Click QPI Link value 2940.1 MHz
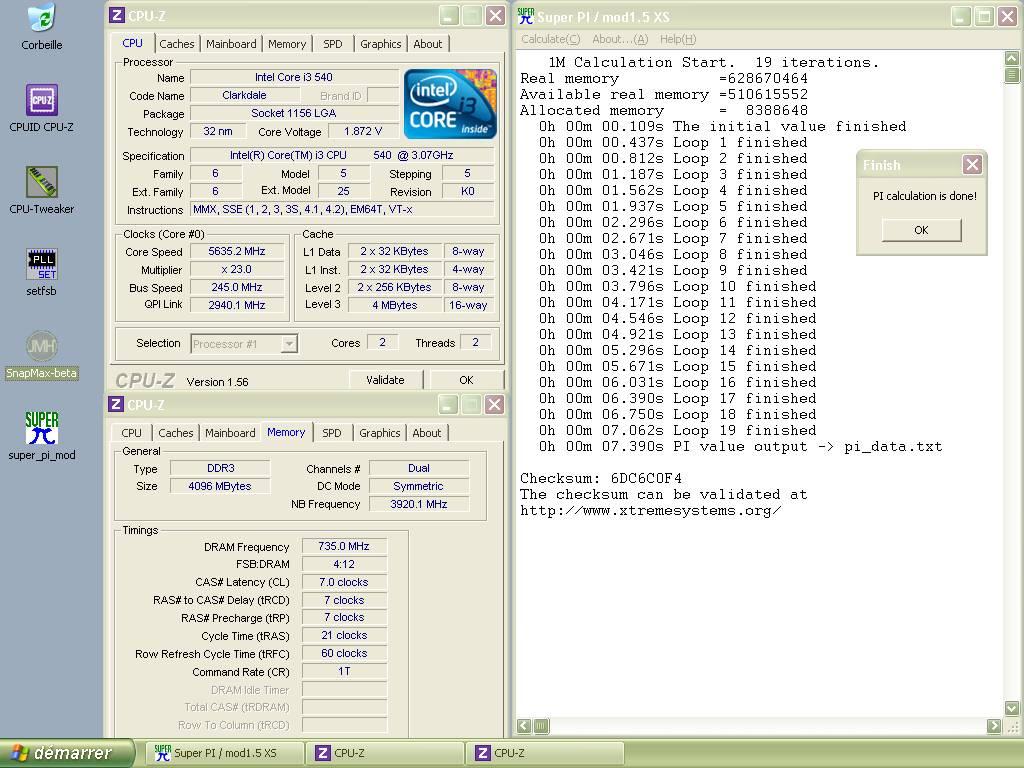 [237, 305]
